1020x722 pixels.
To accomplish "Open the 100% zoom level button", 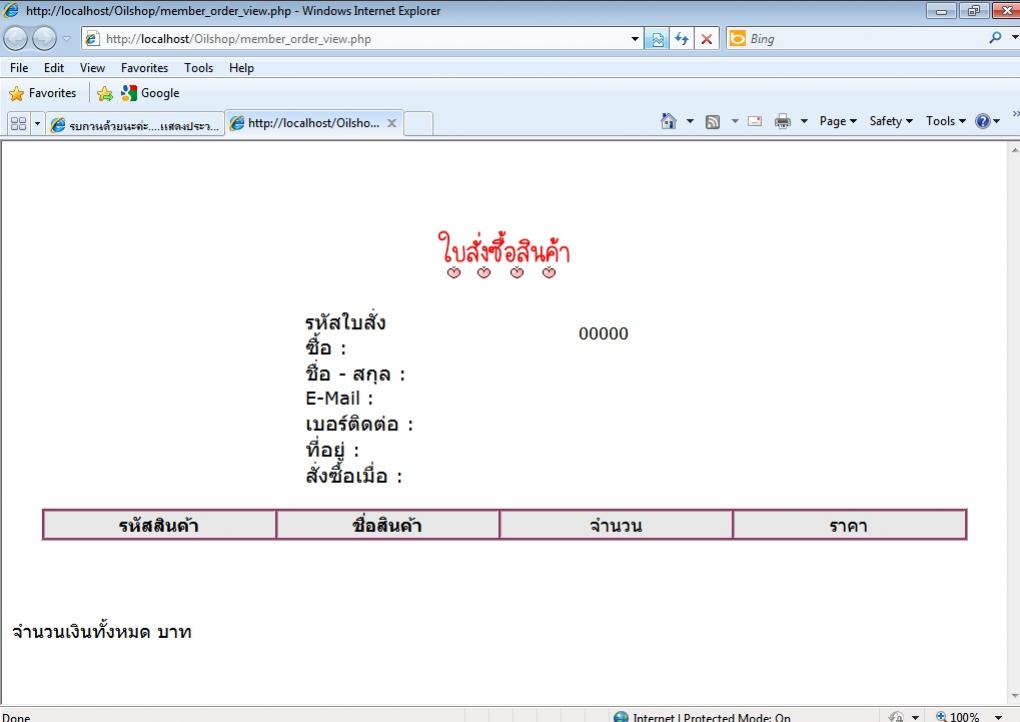I will (x=958, y=717).
